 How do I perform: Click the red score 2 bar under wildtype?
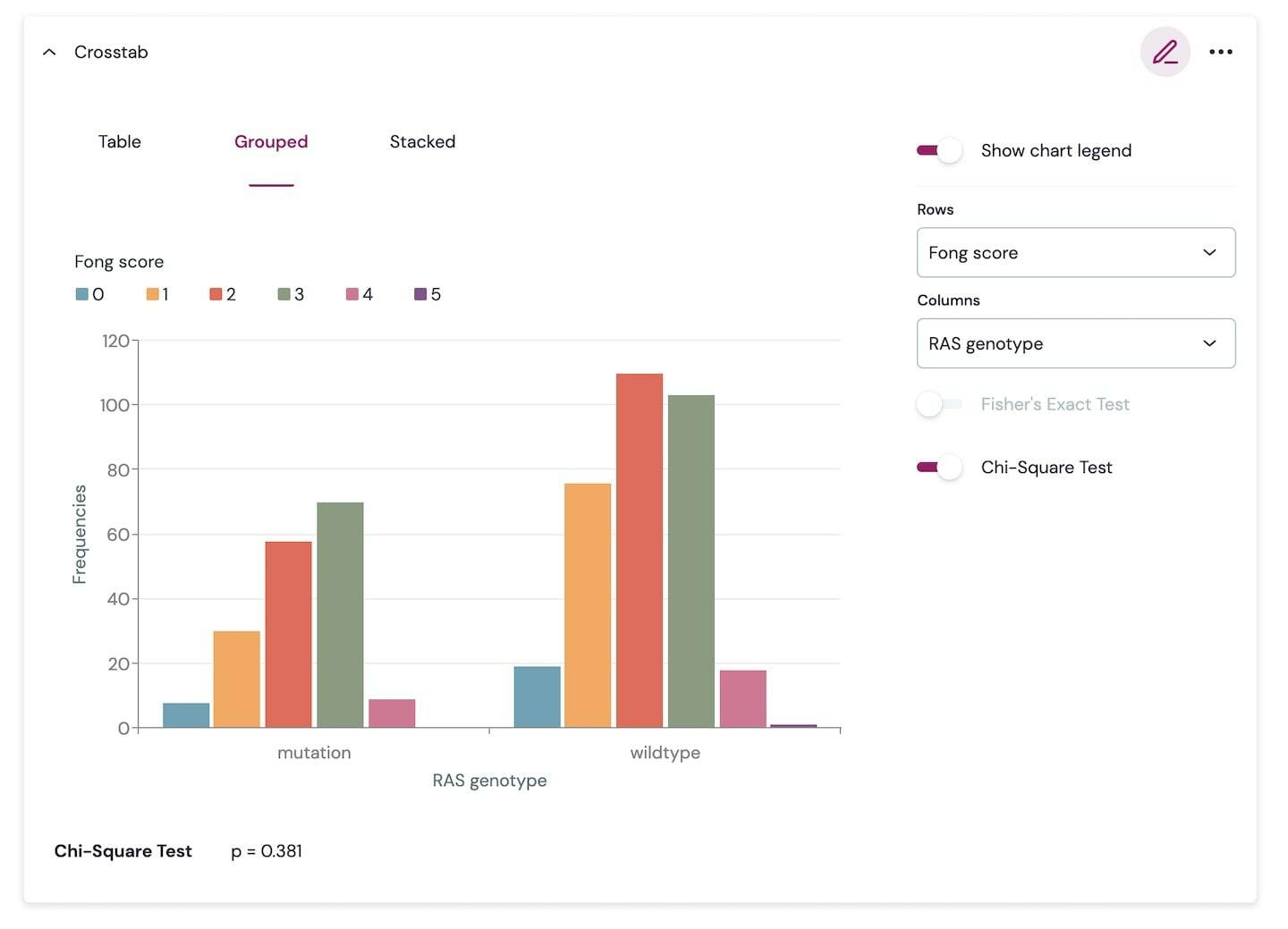click(x=640, y=551)
